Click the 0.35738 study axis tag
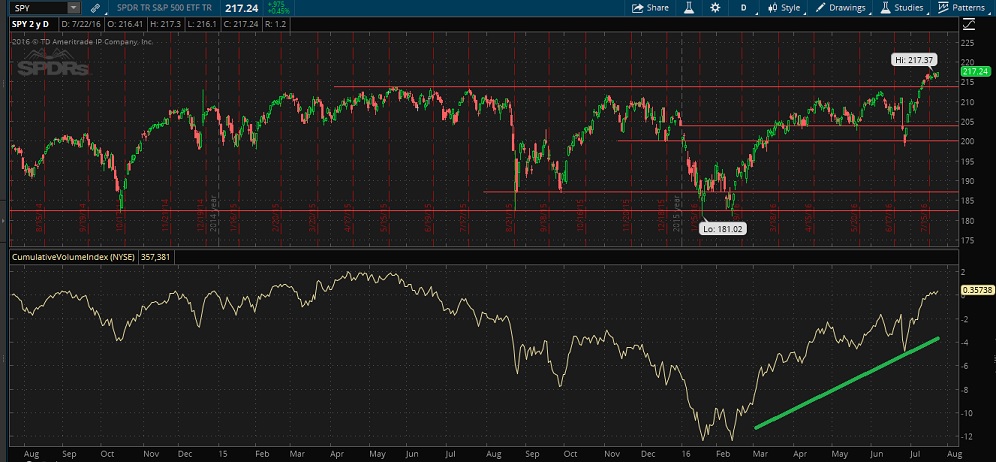 point(976,292)
